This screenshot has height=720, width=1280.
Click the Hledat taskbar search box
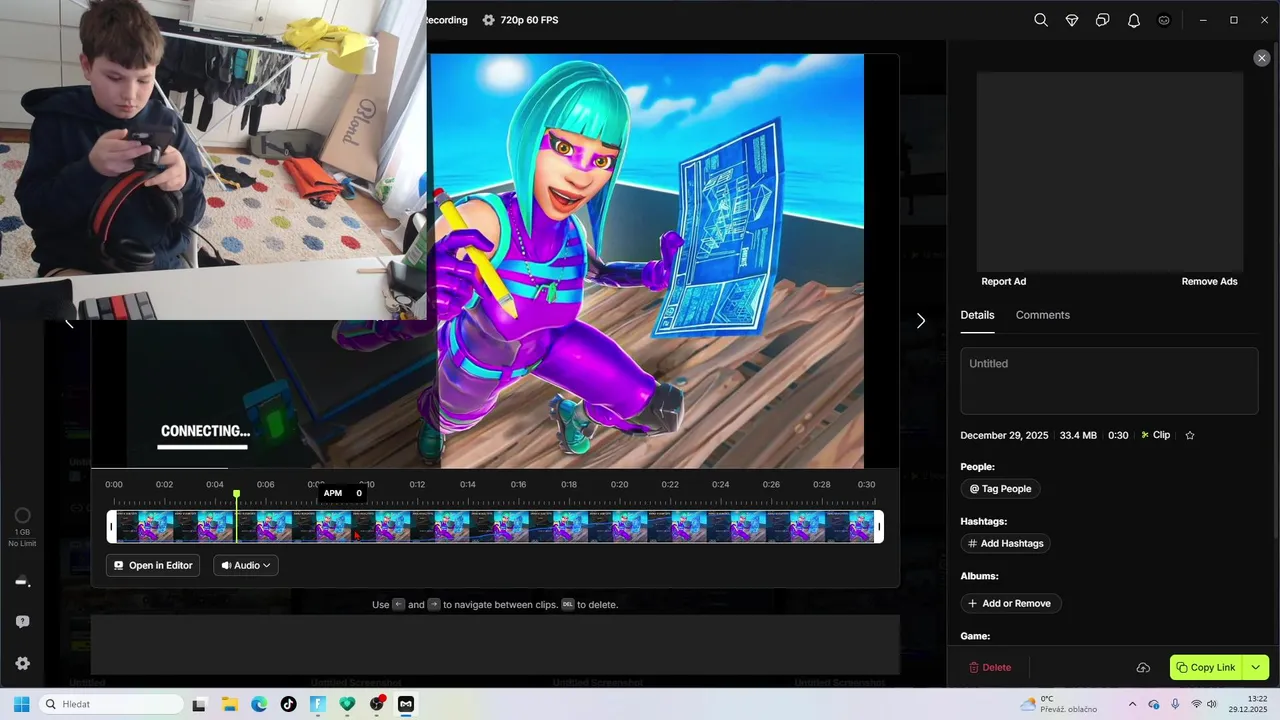(111, 704)
